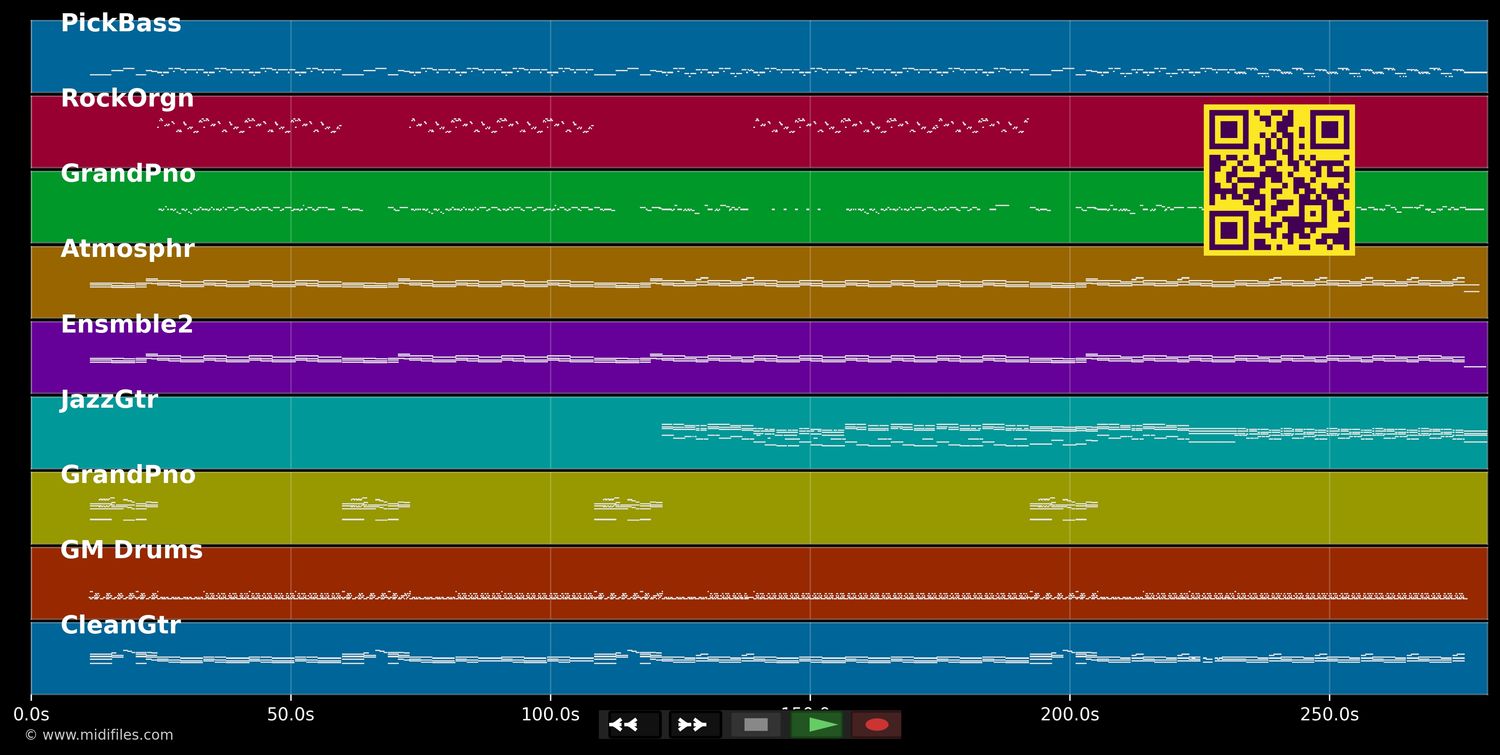
Task: Select the olive GrandPno track label
Action: point(128,475)
